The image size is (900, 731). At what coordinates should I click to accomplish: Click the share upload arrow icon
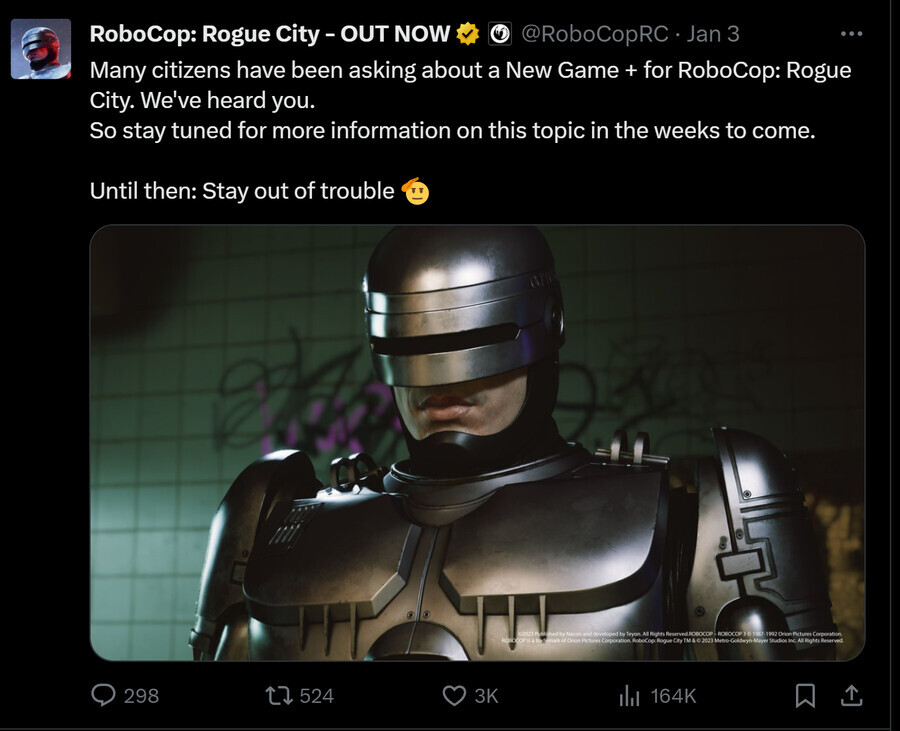[852, 696]
